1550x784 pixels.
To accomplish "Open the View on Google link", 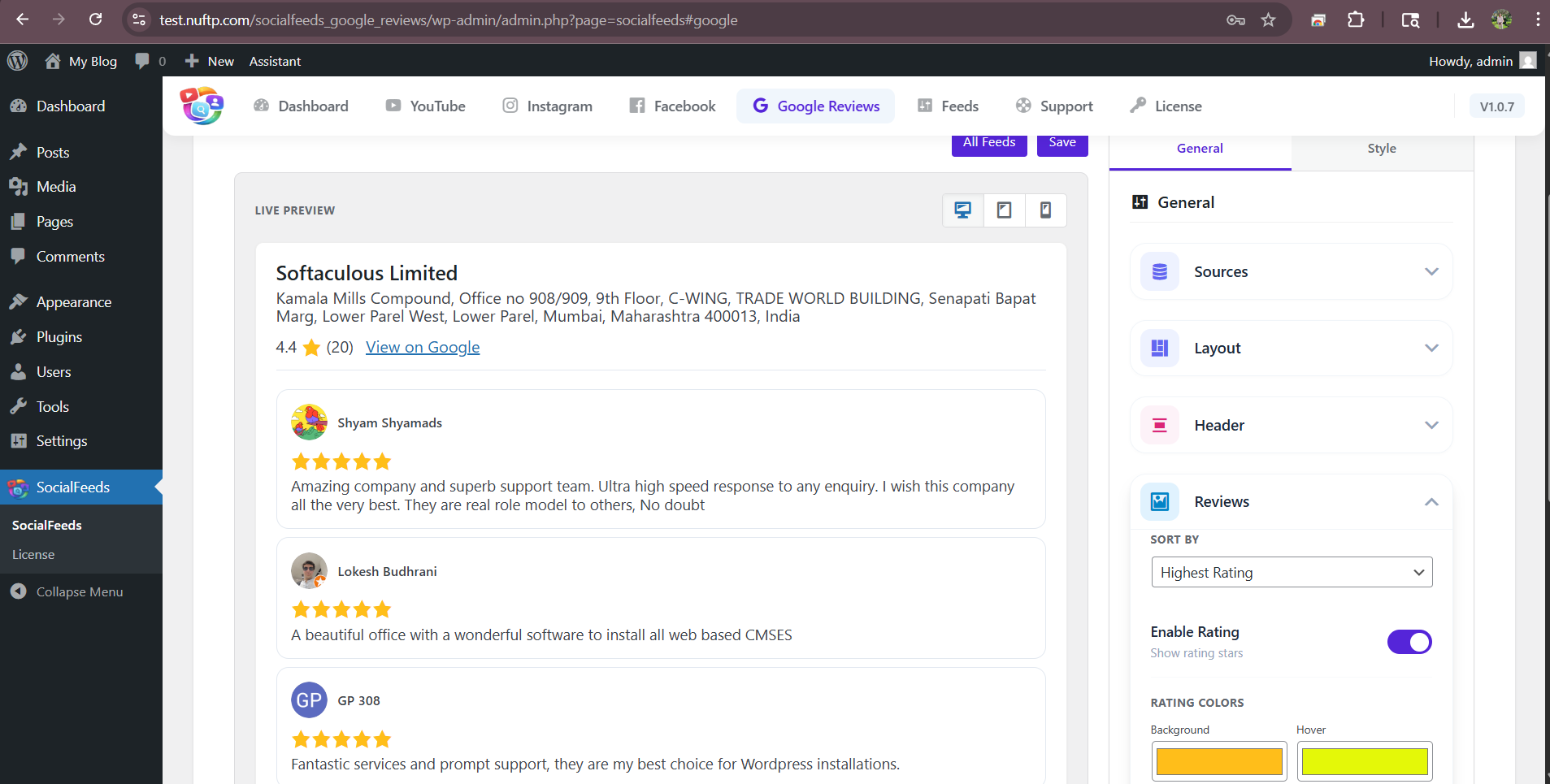I will click(423, 347).
